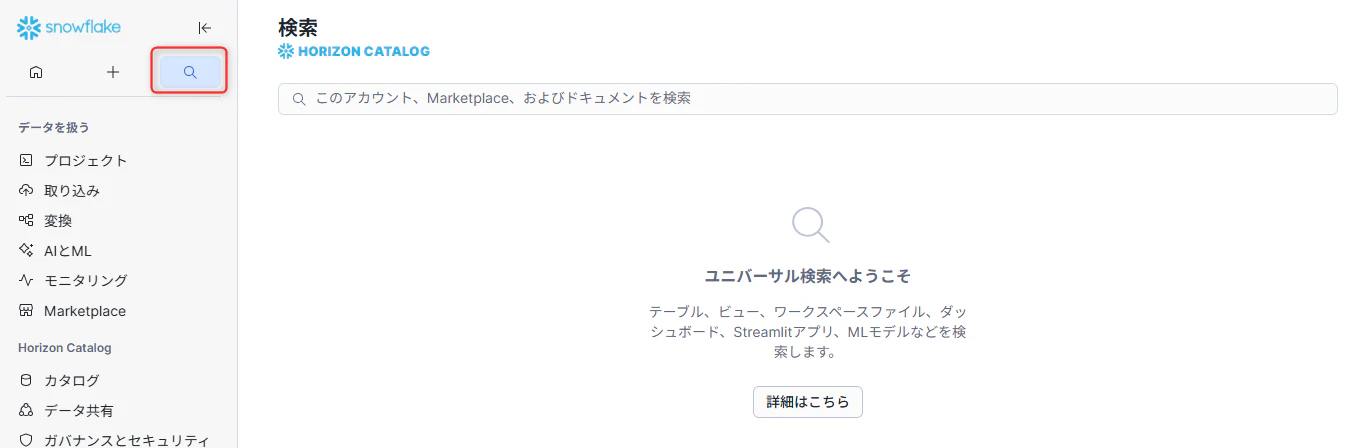Click the モニタリング pulse icon
Screen dimensions: 1370x448
pyautogui.click(x=27, y=280)
